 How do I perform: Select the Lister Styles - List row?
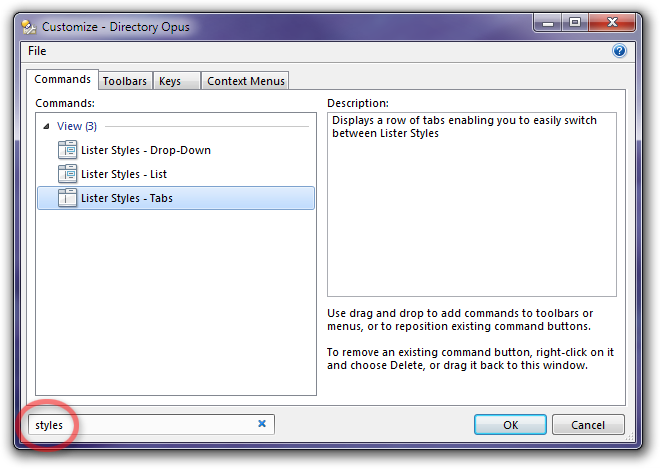(x=176, y=174)
